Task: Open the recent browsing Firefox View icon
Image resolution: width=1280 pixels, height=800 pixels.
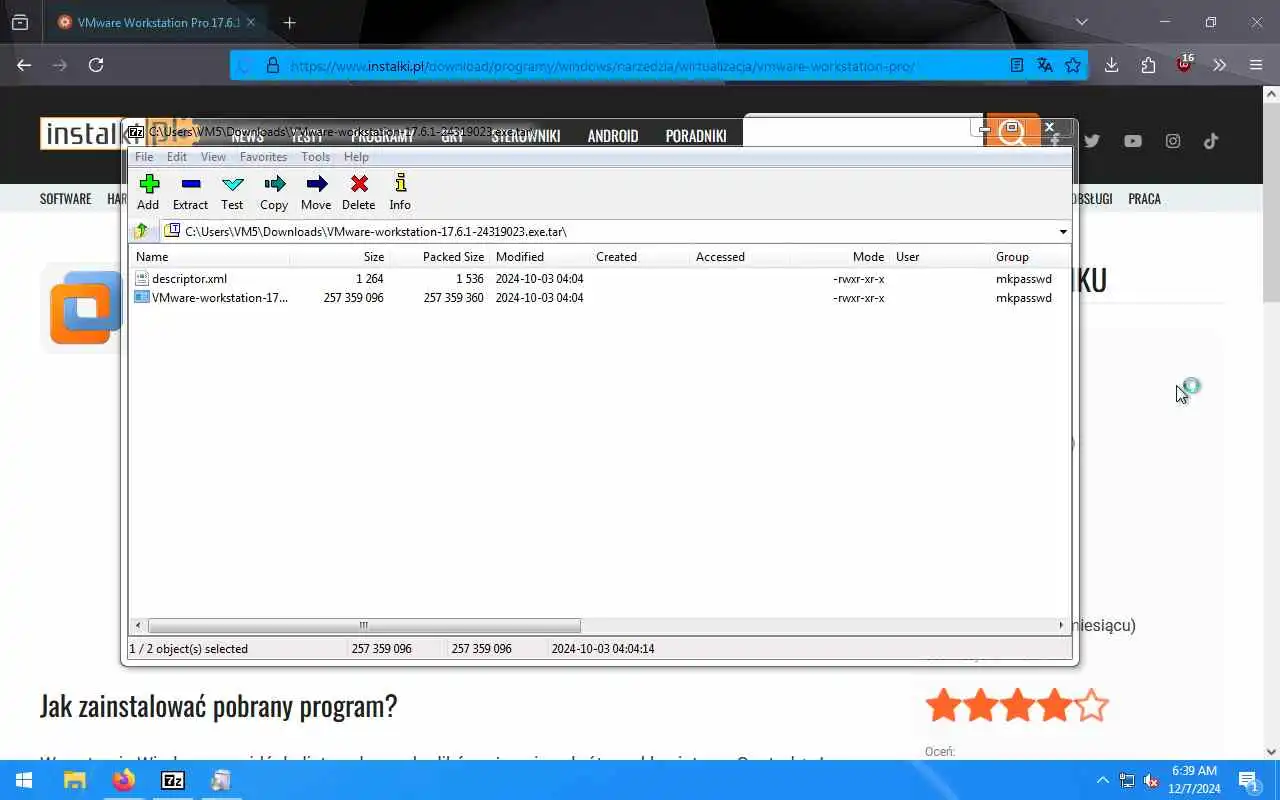Action: (x=20, y=22)
